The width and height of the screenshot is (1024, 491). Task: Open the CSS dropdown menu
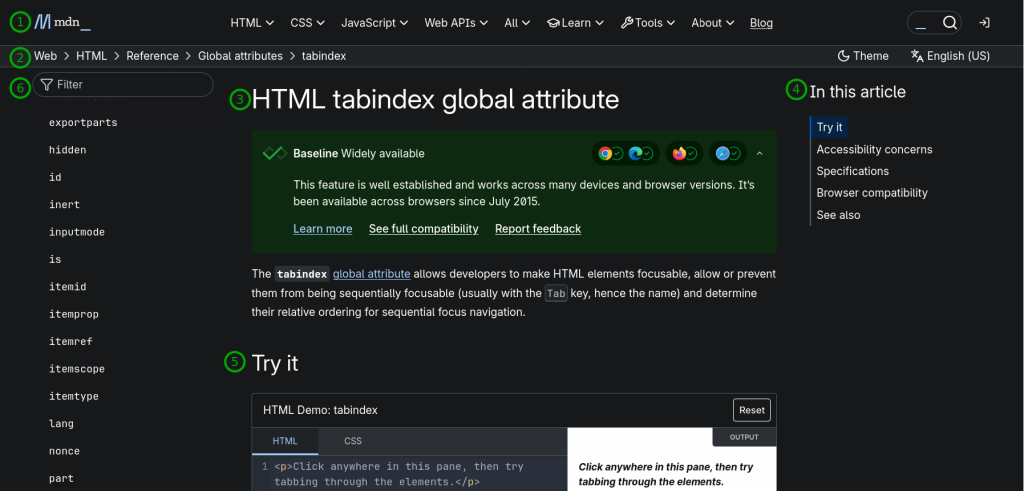[308, 23]
